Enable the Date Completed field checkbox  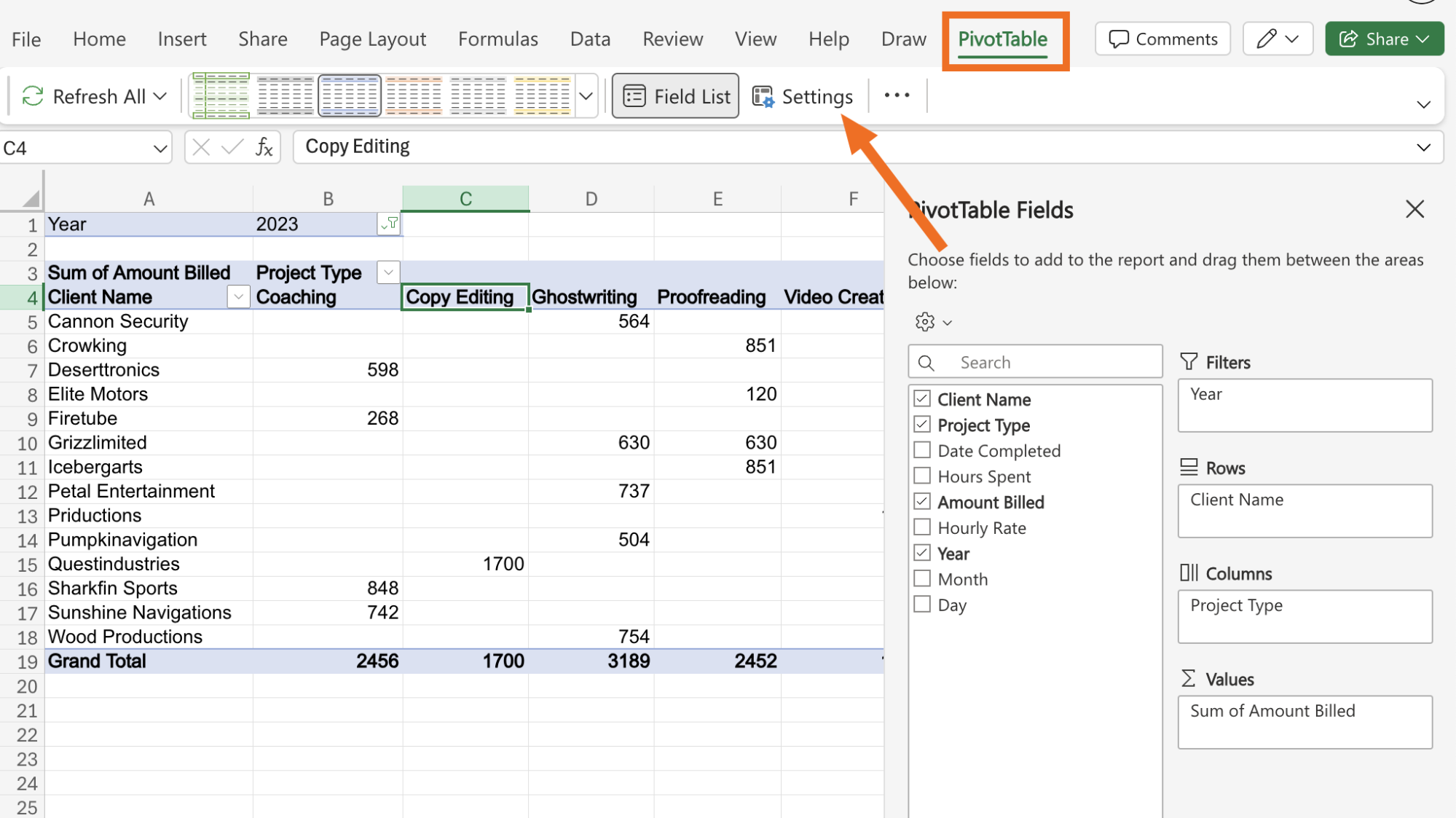[921, 450]
